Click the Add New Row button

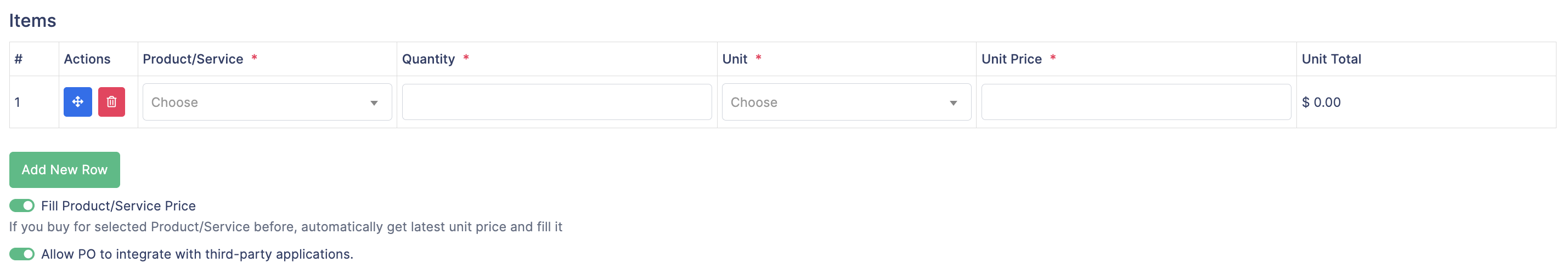pyautogui.click(x=65, y=170)
